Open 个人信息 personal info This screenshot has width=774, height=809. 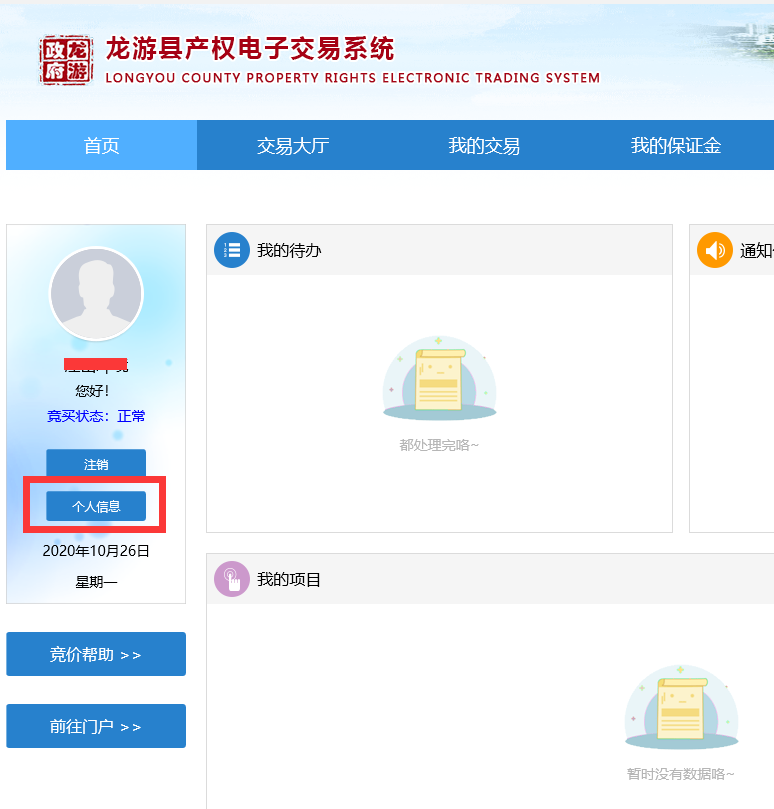pyautogui.click(x=96, y=506)
